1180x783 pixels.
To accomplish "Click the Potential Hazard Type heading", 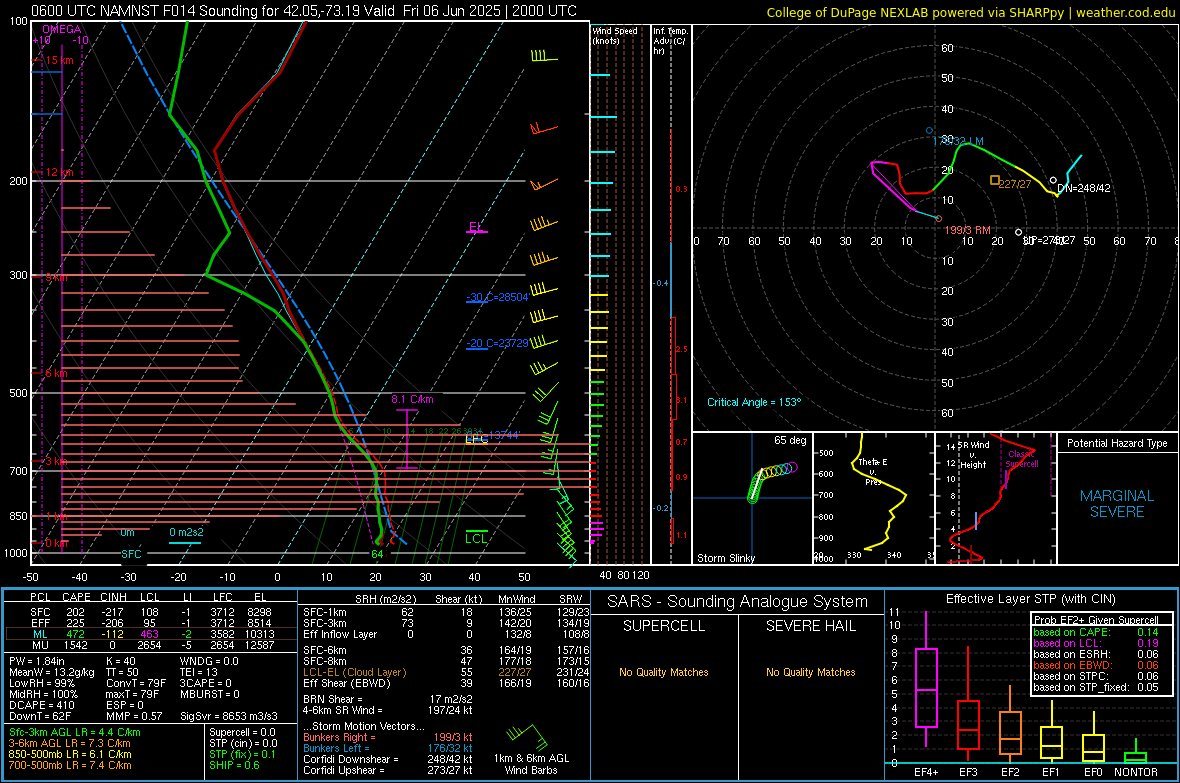I will [x=1118, y=443].
